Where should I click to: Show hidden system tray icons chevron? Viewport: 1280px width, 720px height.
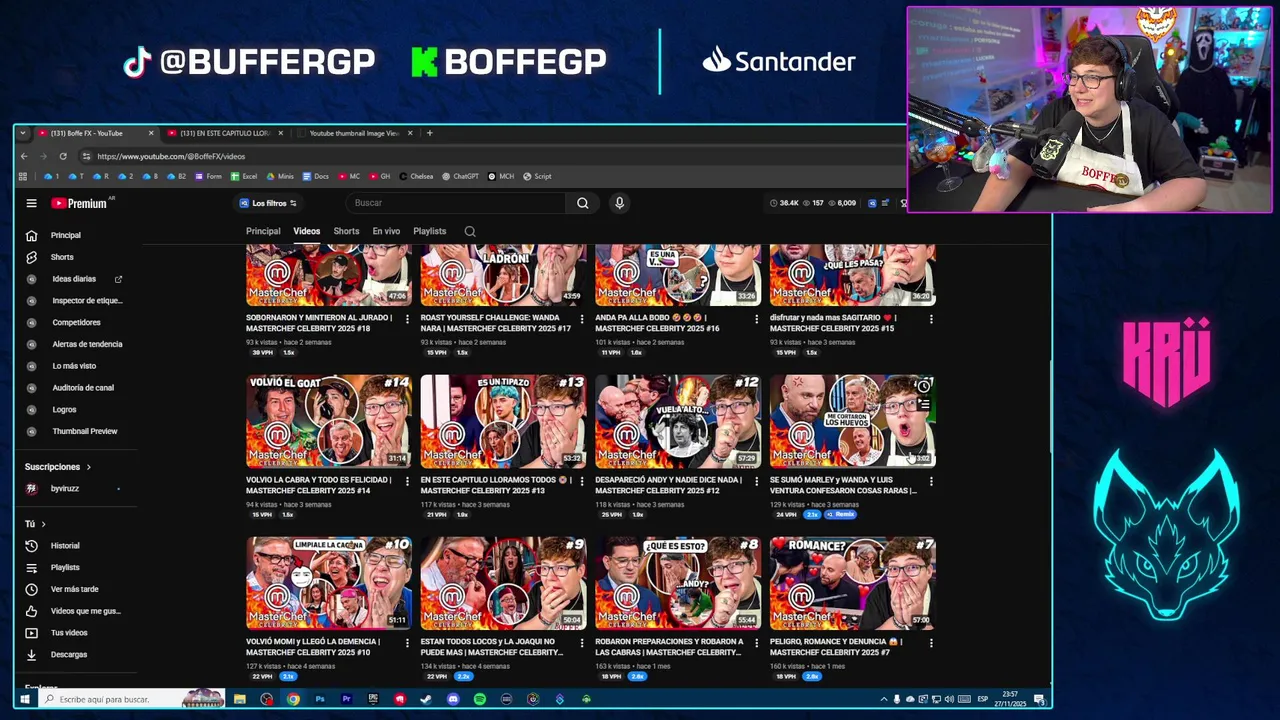(x=884, y=699)
